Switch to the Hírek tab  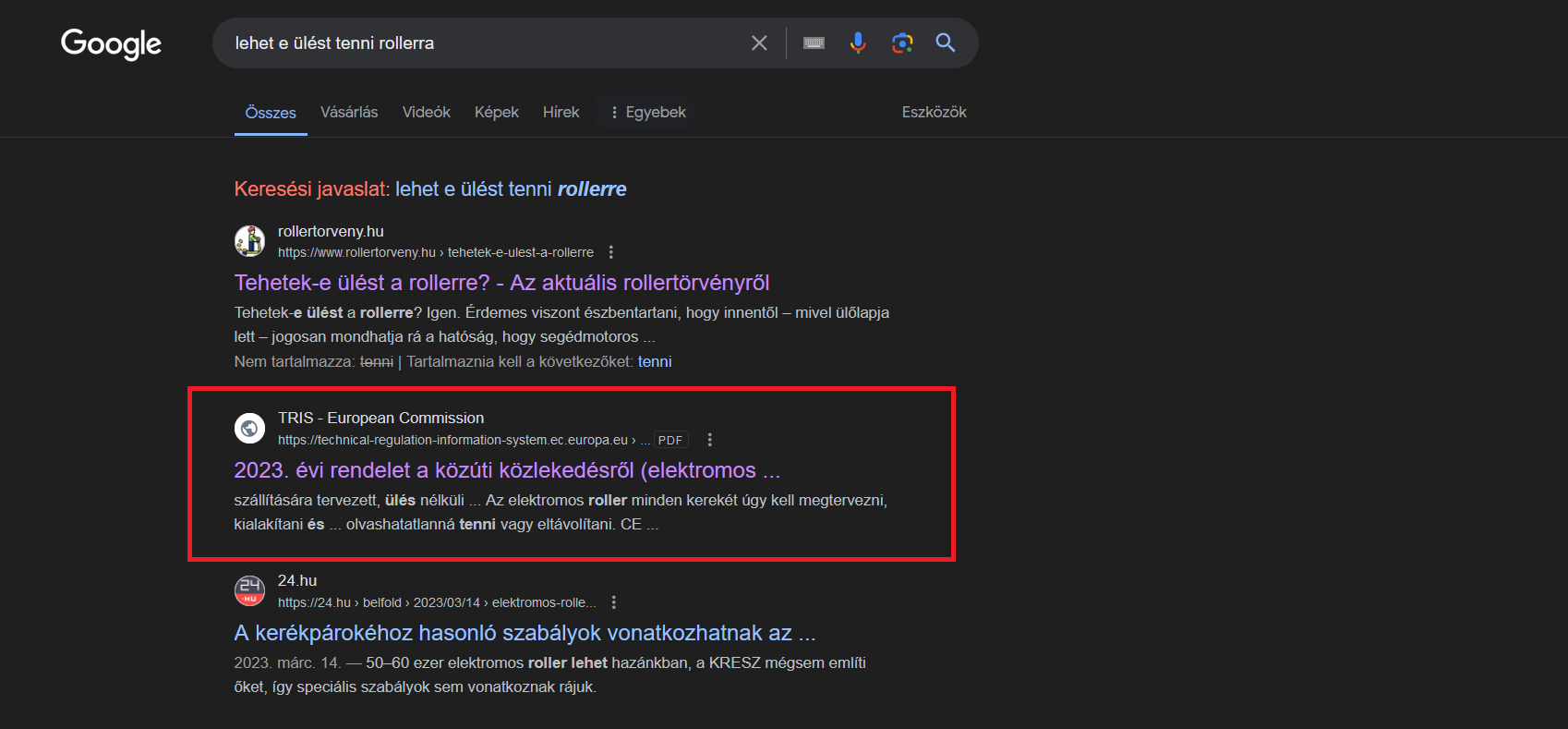click(x=561, y=112)
